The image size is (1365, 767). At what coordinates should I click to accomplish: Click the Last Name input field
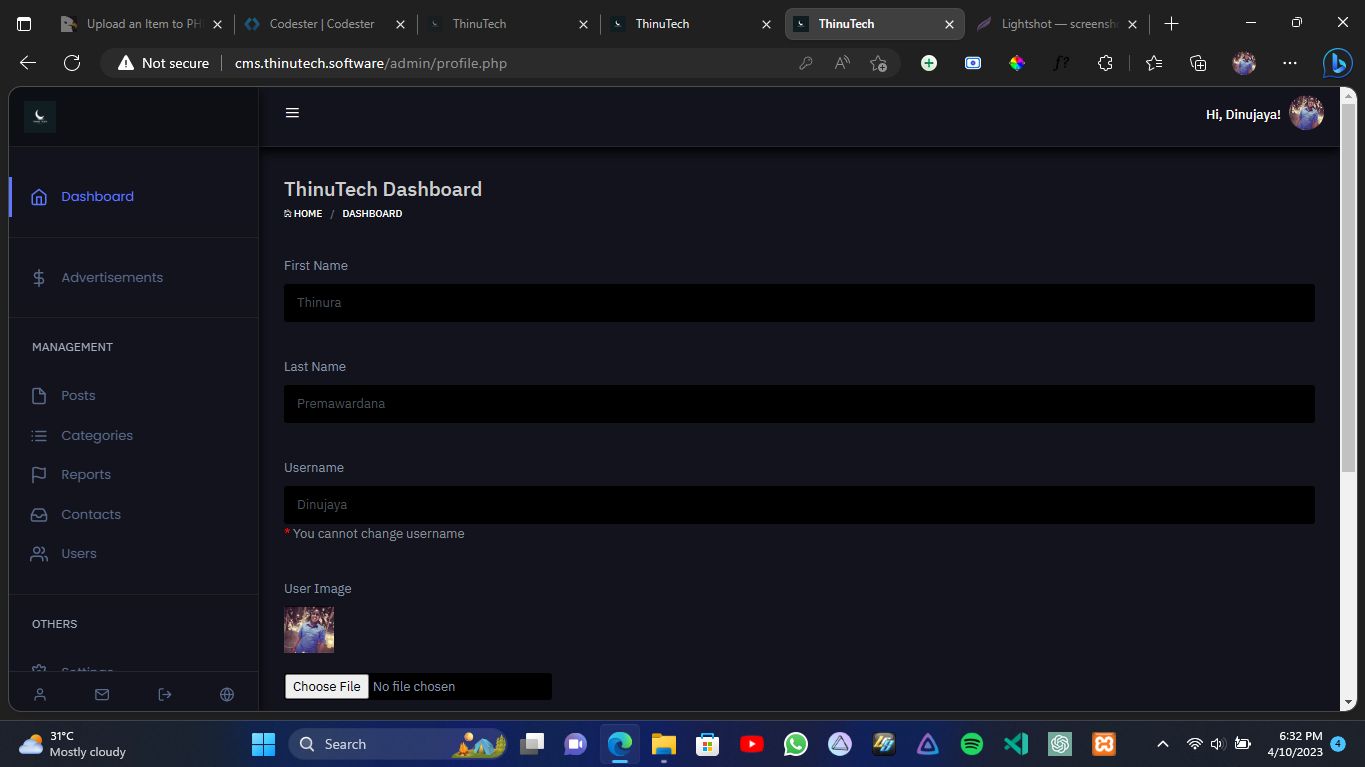coord(799,404)
